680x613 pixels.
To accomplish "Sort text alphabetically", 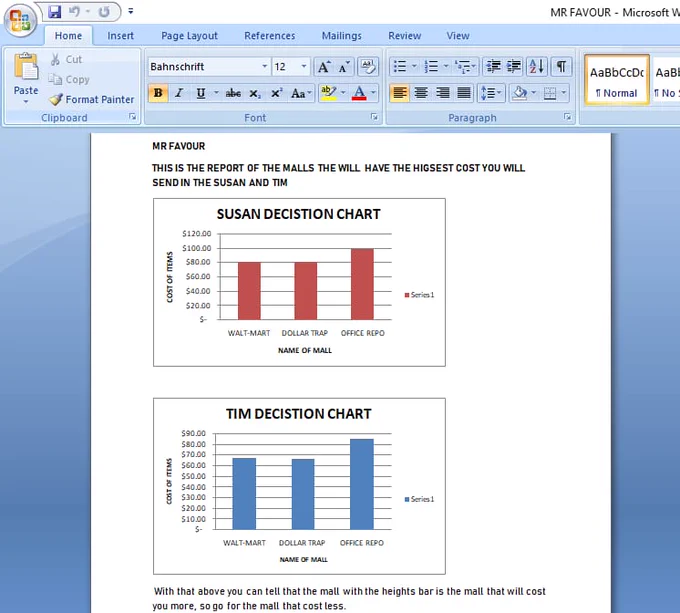I will (x=536, y=67).
